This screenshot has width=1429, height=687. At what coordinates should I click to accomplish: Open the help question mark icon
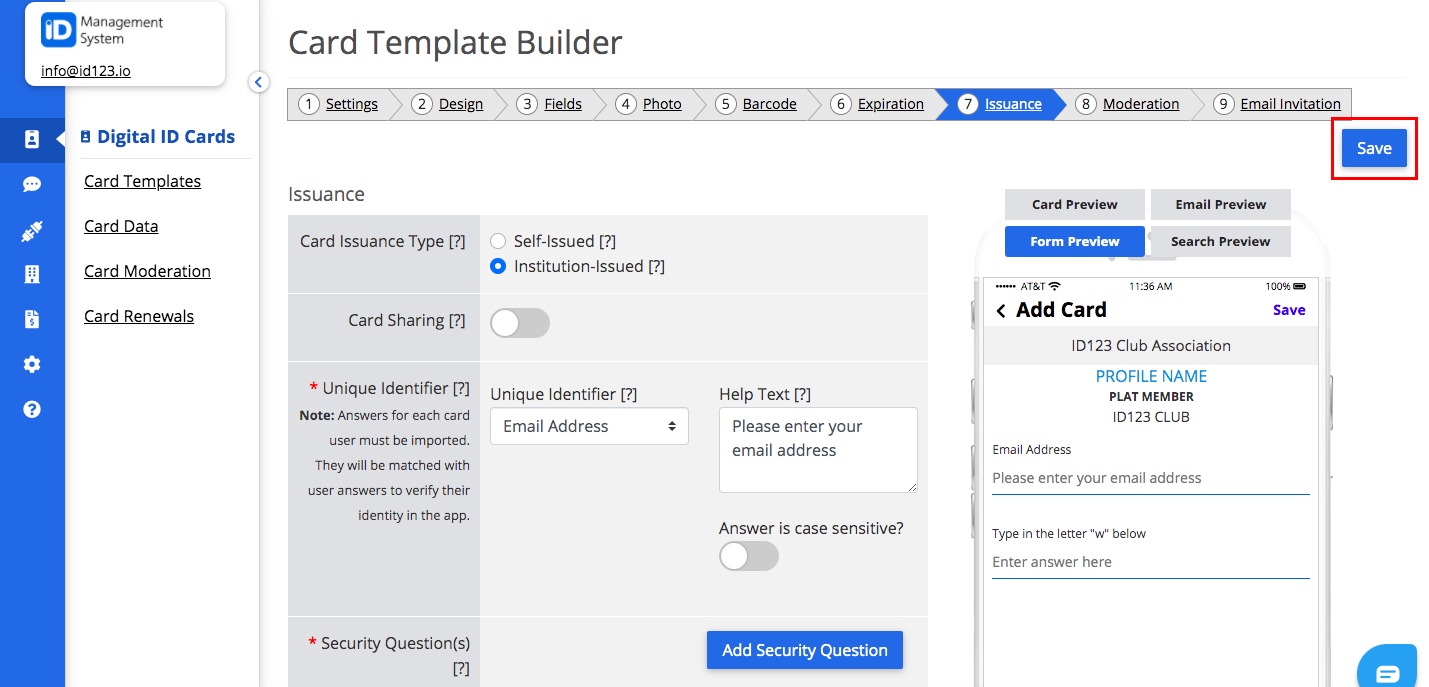pyautogui.click(x=32, y=409)
